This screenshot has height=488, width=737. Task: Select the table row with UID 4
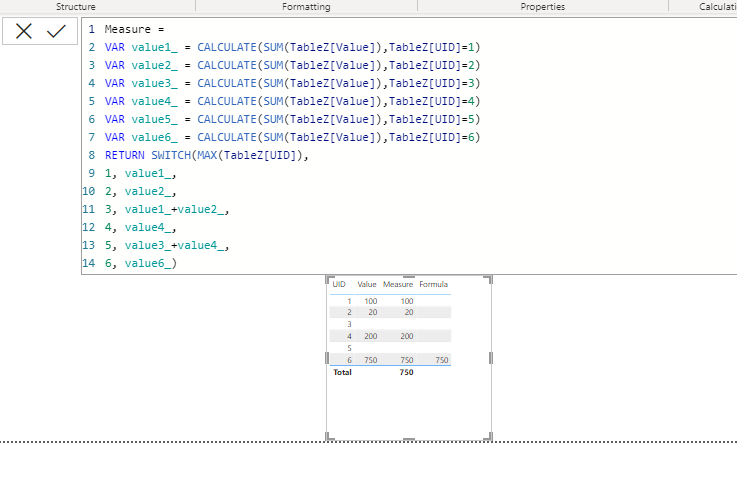(390, 336)
